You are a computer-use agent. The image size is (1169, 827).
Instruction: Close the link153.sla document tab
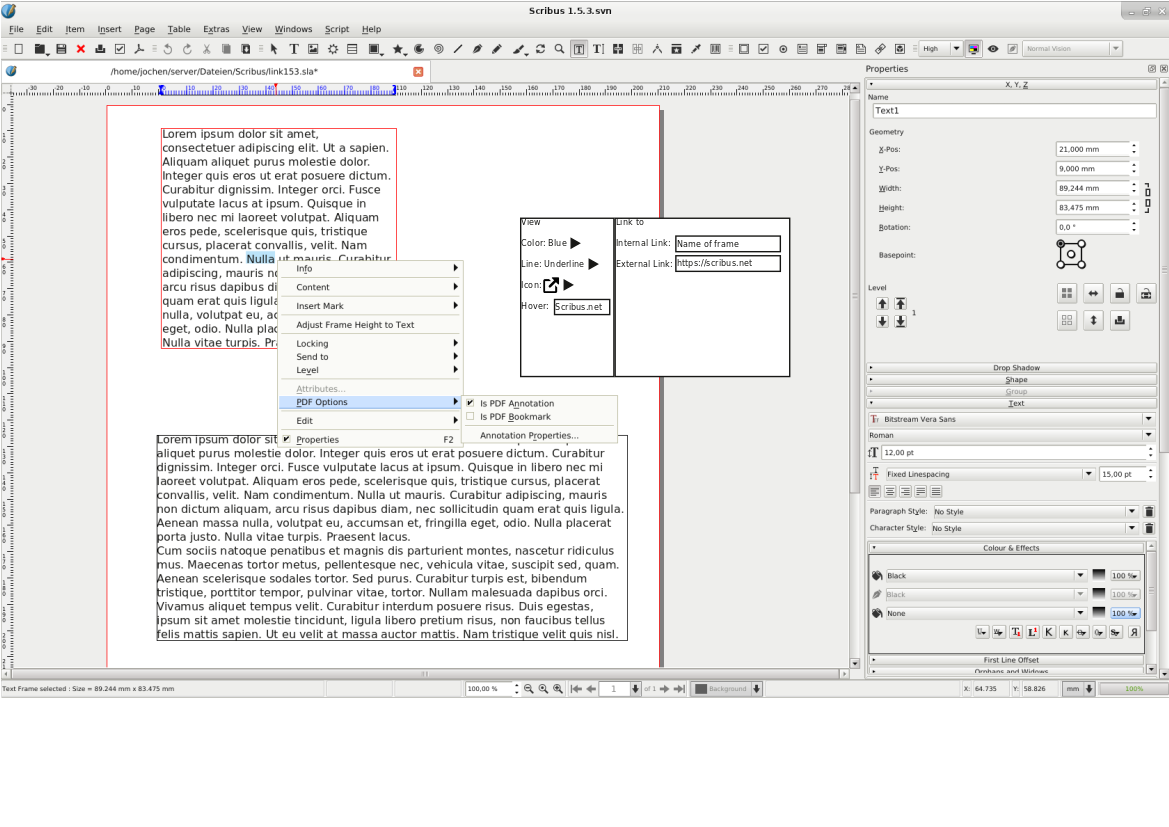pos(418,71)
